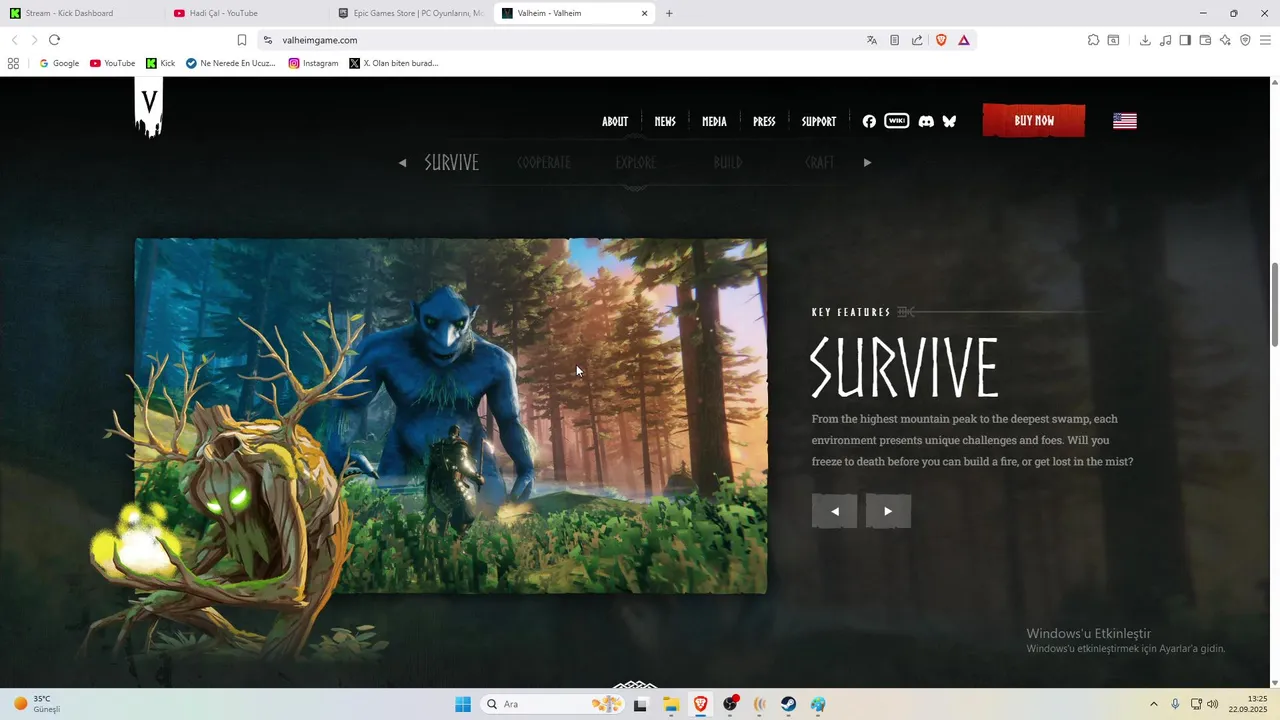Bookmark this page icon

[x=242, y=40]
